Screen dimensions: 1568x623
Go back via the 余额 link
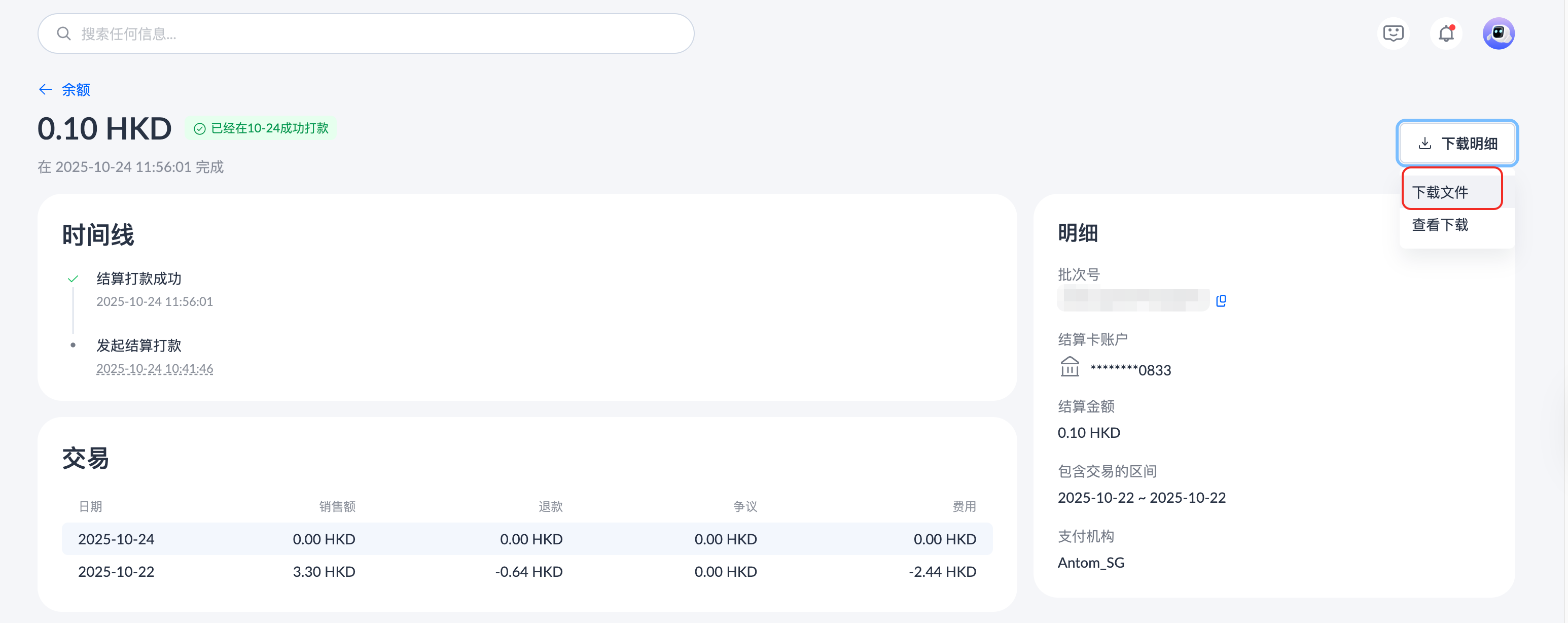coord(76,89)
